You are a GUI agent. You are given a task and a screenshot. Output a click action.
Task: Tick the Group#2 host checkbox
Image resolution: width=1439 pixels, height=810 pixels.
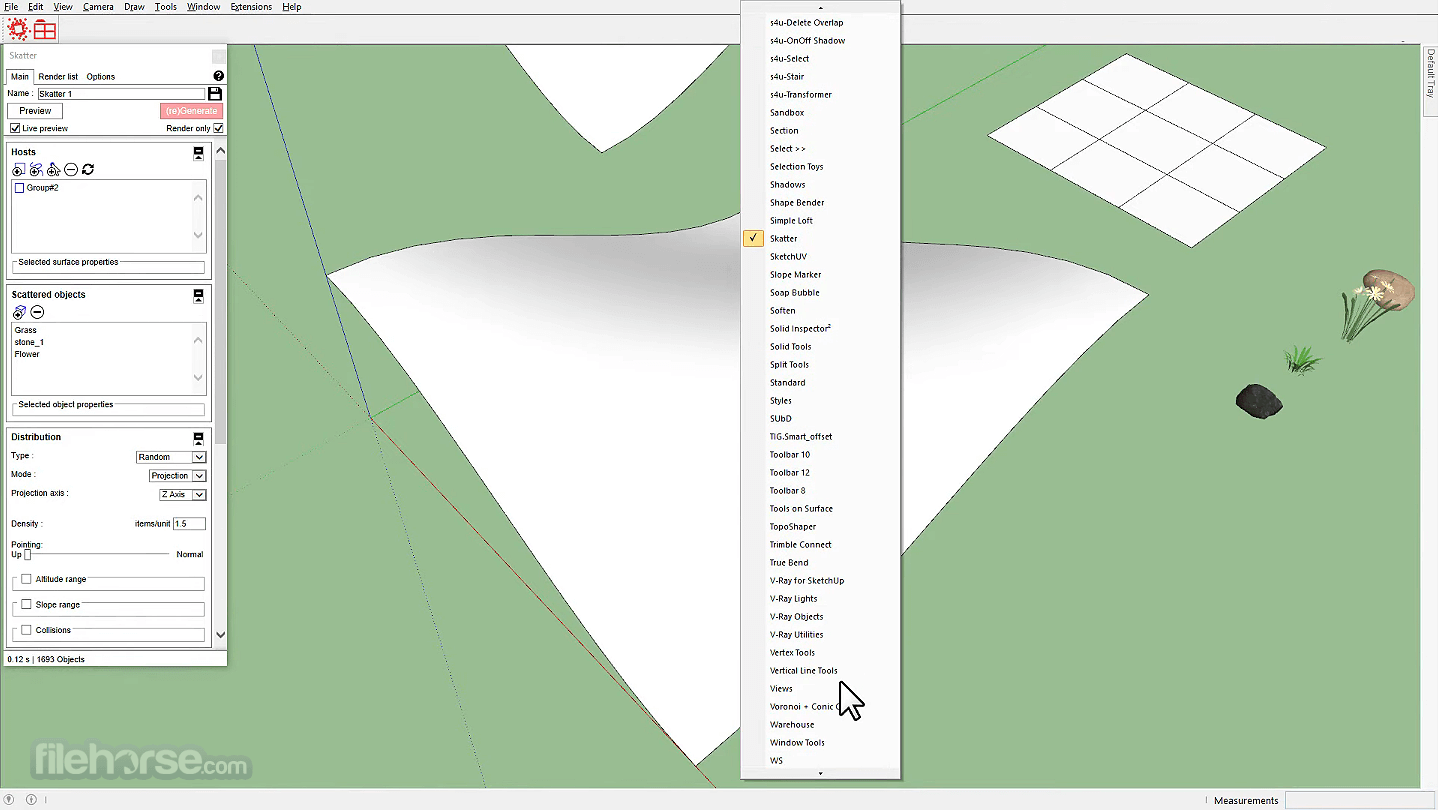pyautogui.click(x=19, y=188)
